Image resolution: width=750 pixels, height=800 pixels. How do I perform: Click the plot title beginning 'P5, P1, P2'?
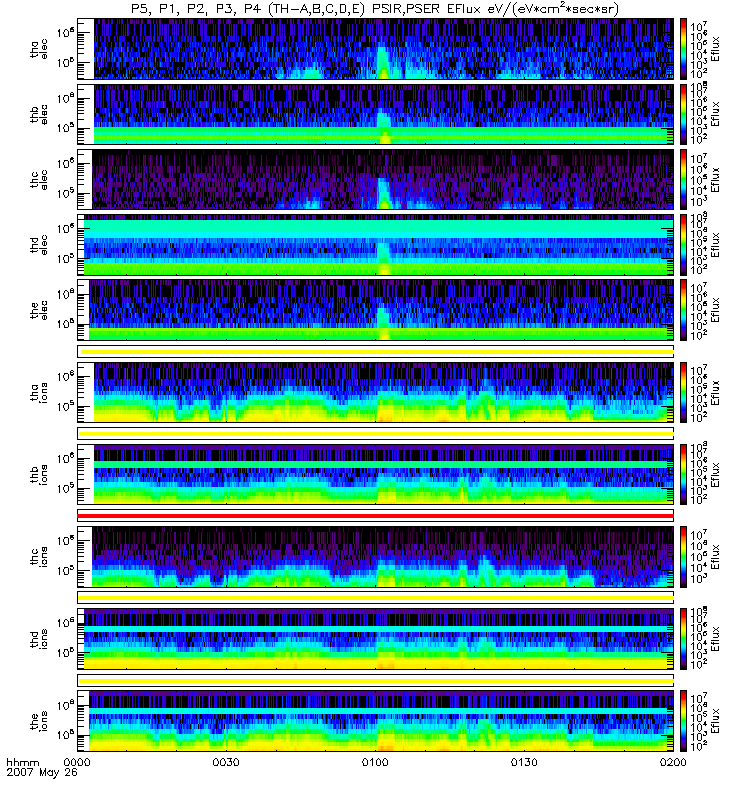click(x=375, y=9)
